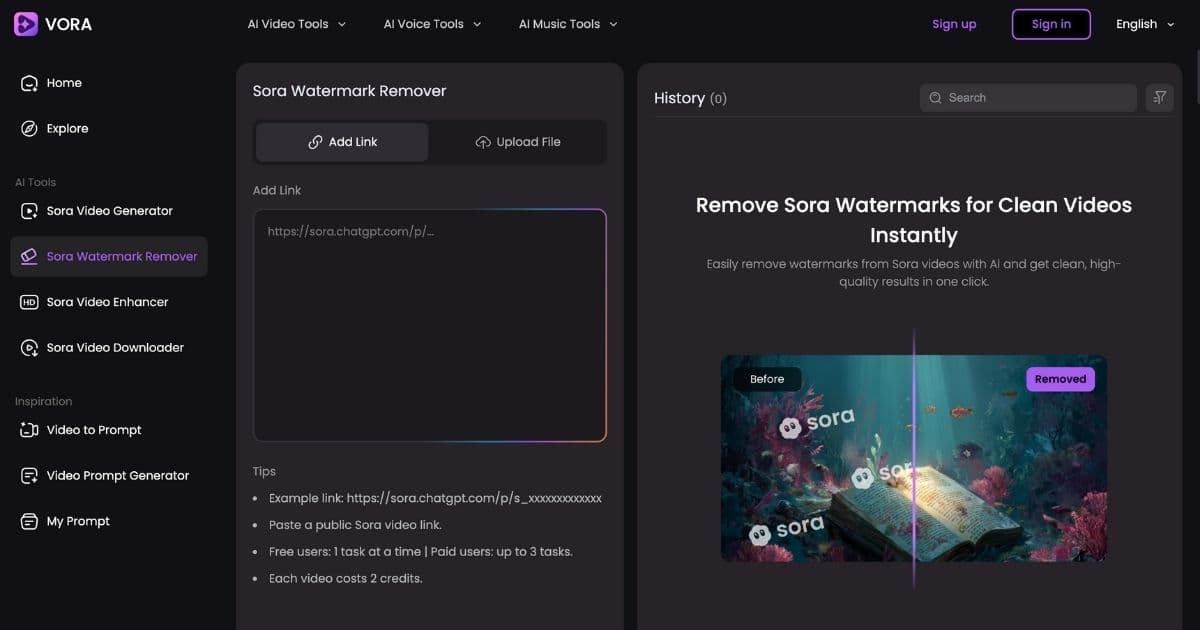Open the AI Music Tools menu
This screenshot has width=1200, height=630.
[x=566, y=23]
